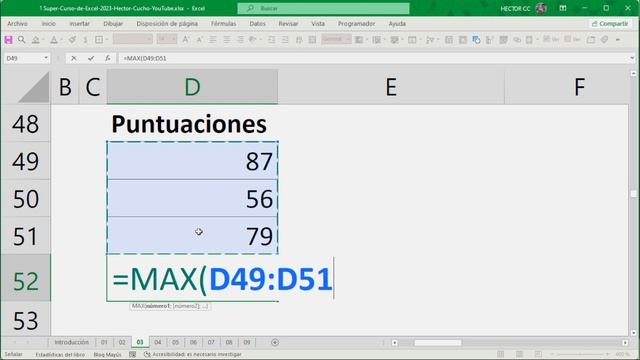The image size is (640, 360).
Task: Click Accesibilidad: es necesario investigar
Action: point(197,354)
